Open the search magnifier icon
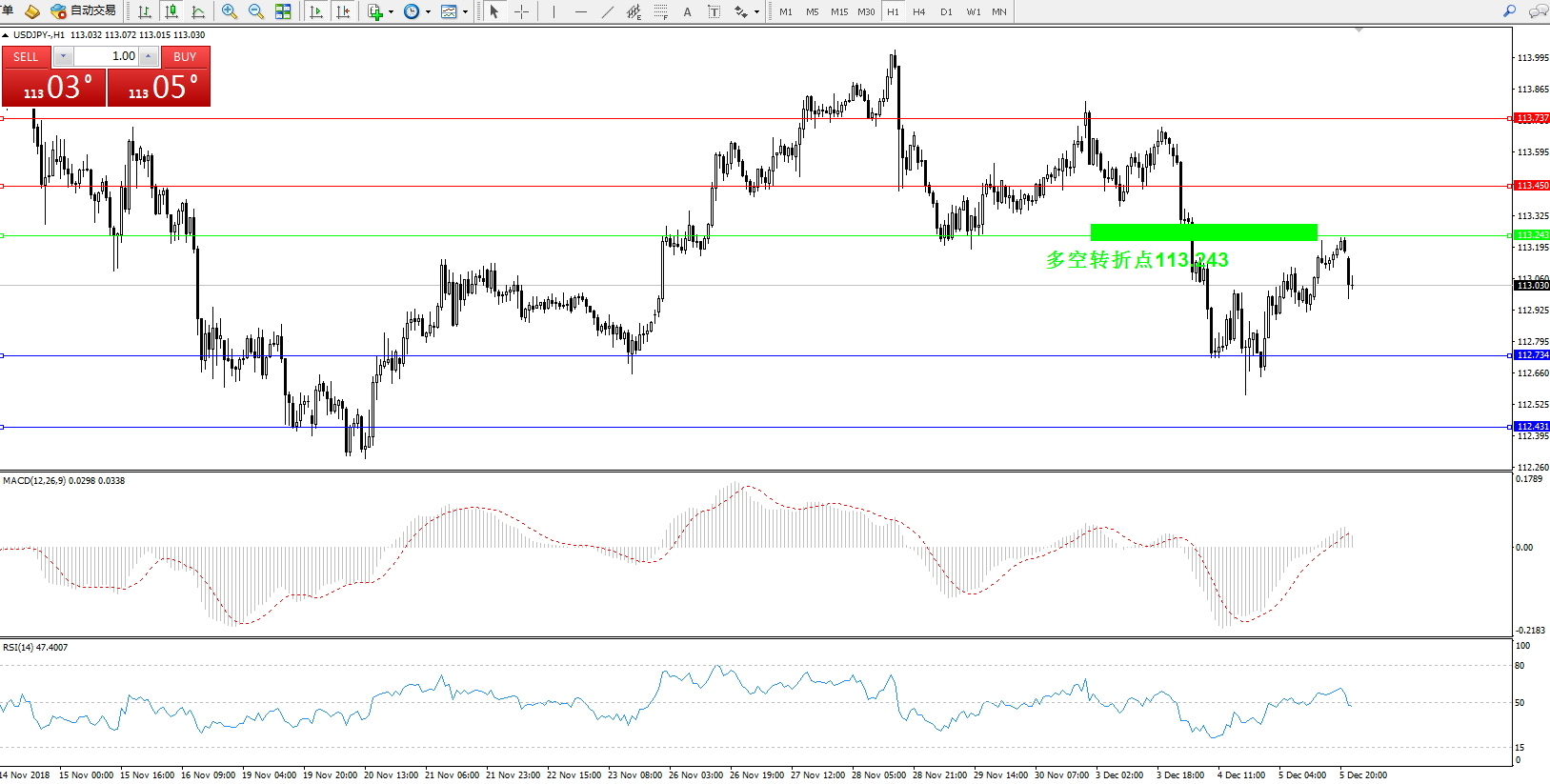The height and width of the screenshot is (784, 1550). pos(1509,11)
